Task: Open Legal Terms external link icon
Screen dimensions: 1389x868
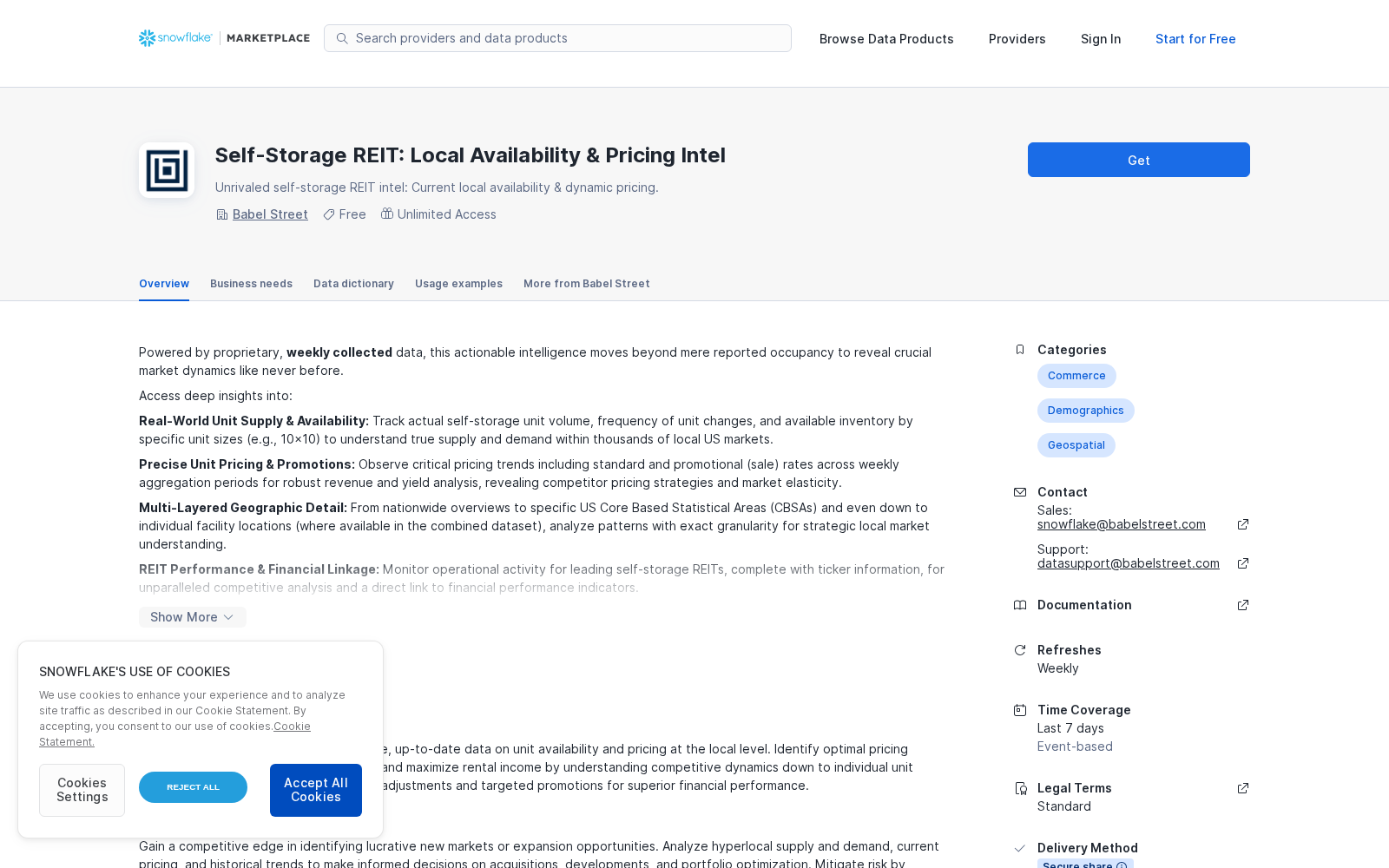Action: pyautogui.click(x=1243, y=788)
